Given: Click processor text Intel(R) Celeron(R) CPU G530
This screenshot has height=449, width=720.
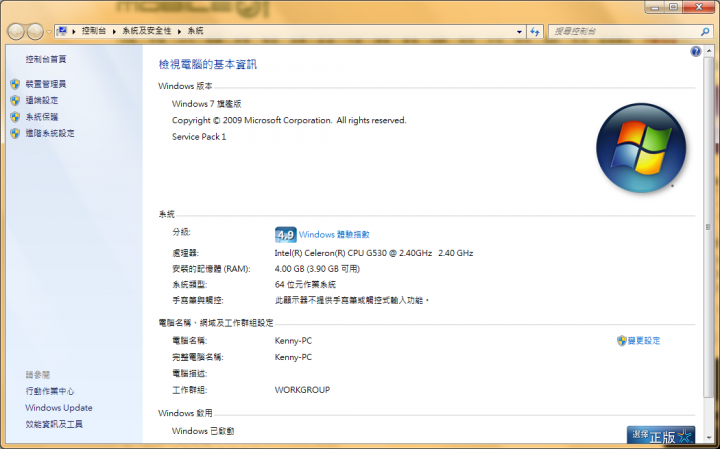Looking at the screenshot, I should [x=374, y=253].
